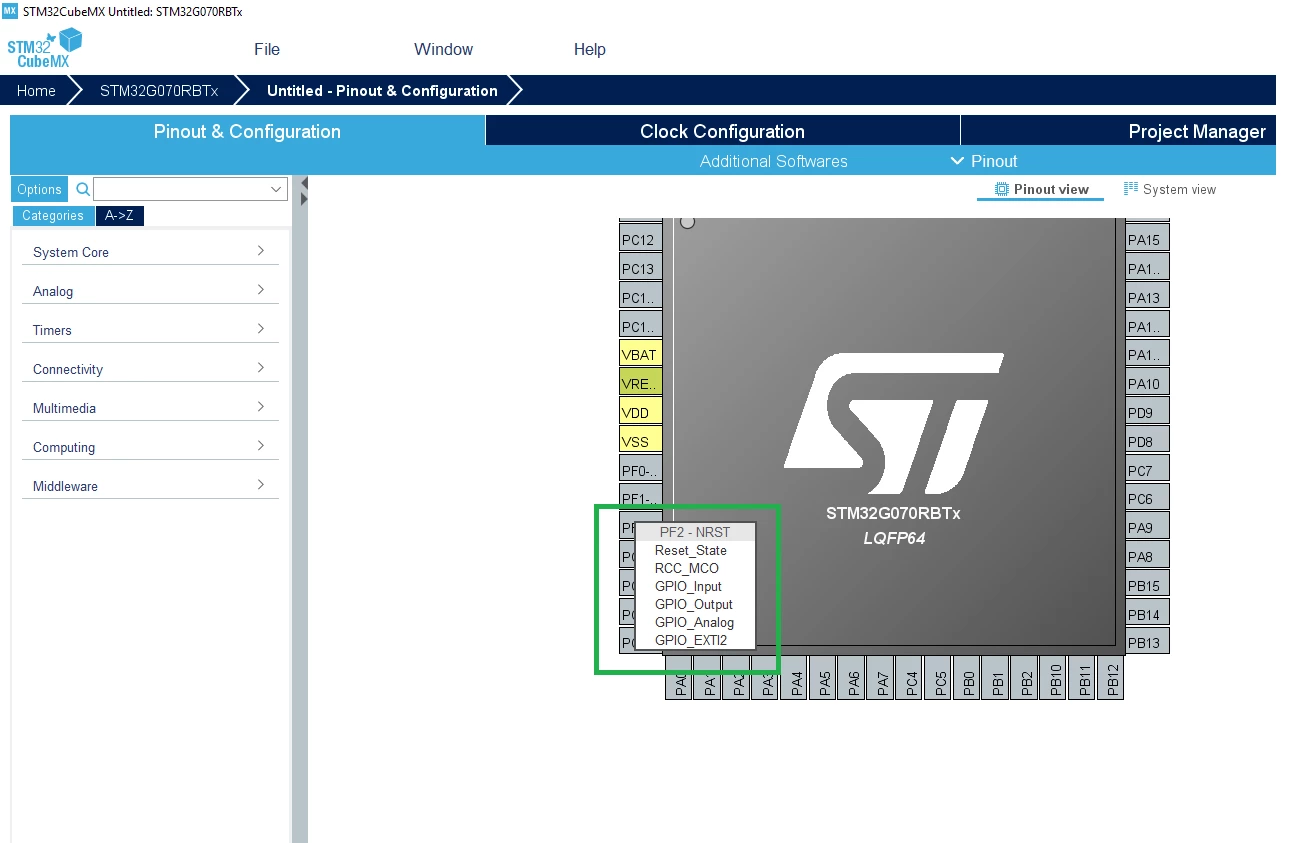Viewport: 1297px width, 843px height.
Task: Click the Options button
Action: (x=39, y=189)
